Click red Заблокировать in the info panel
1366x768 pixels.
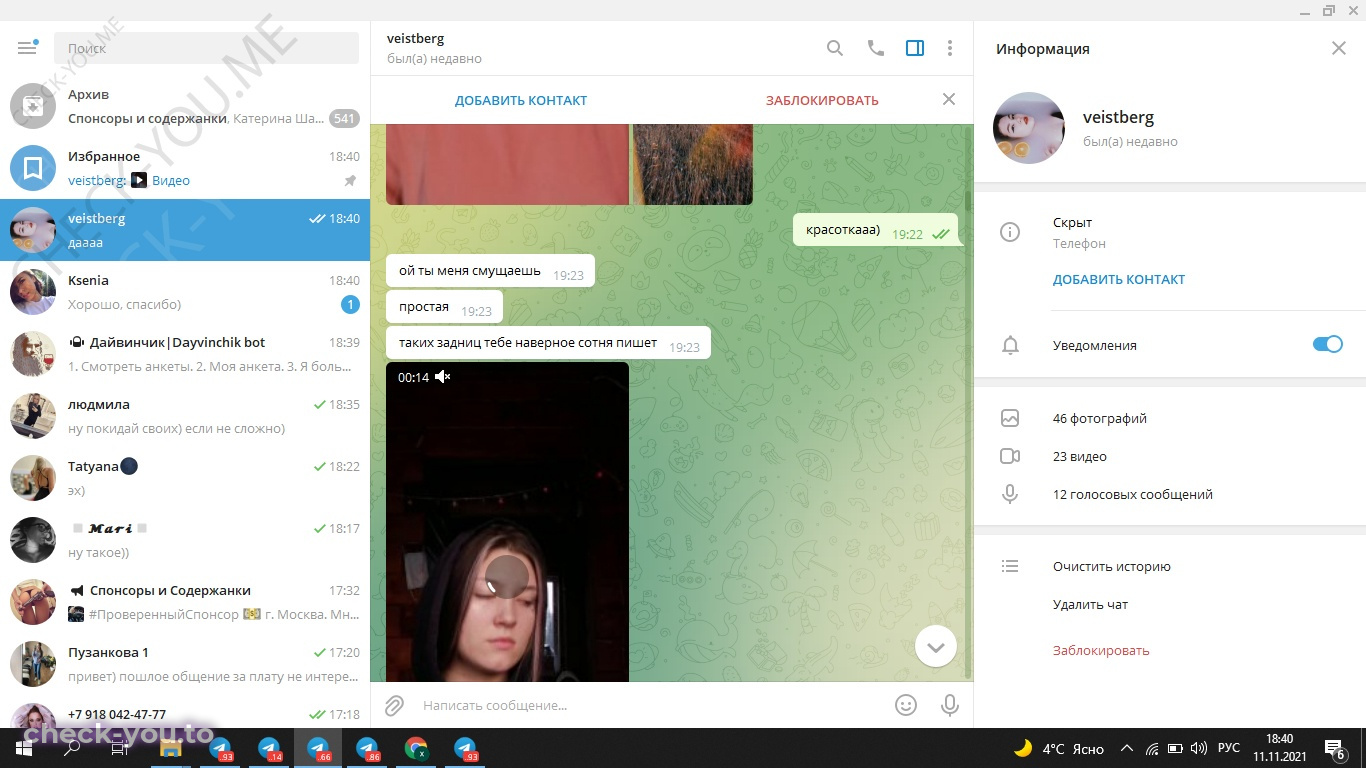(1101, 650)
